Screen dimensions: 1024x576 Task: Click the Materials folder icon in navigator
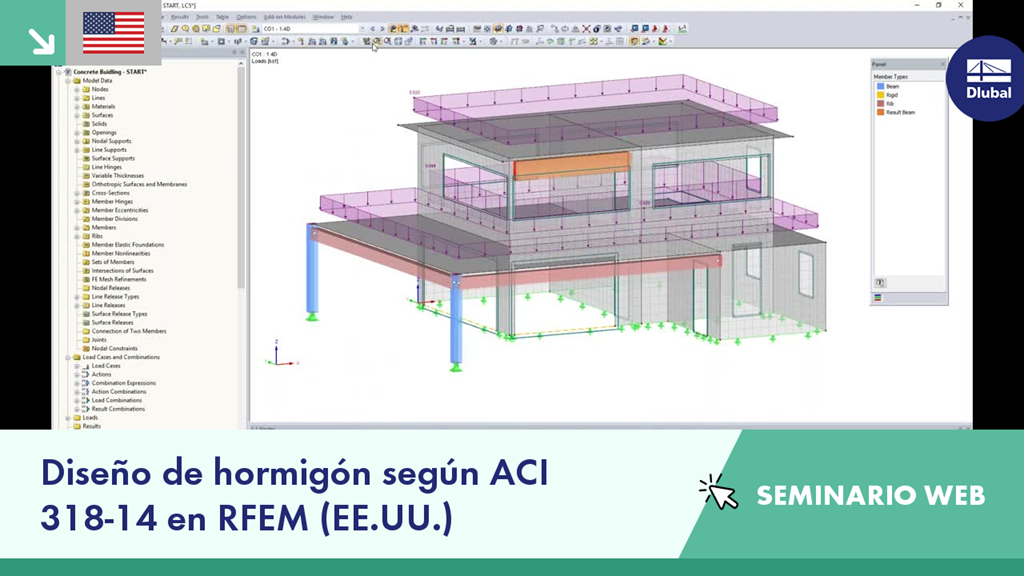[x=86, y=106]
